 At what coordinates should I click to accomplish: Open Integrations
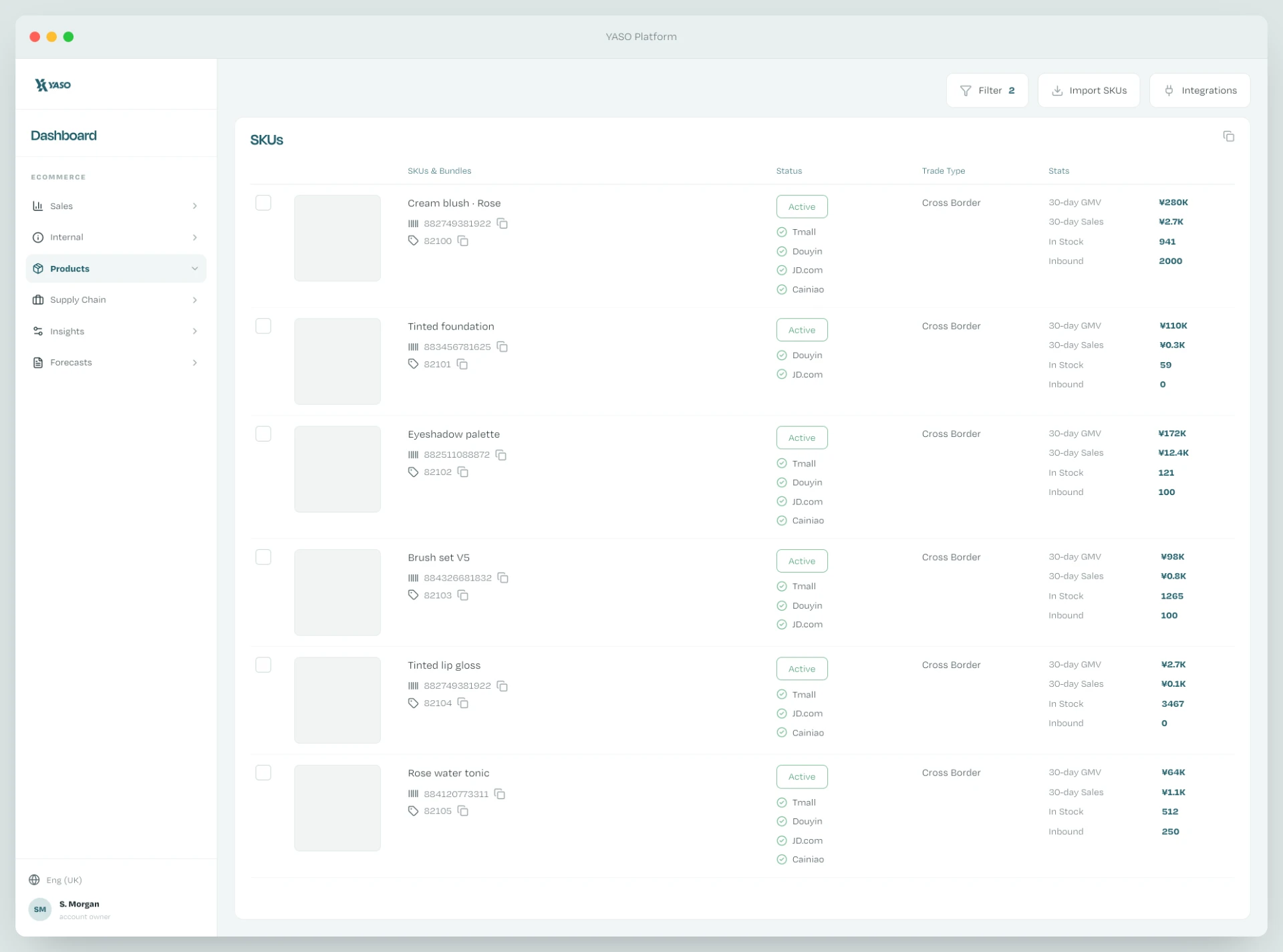(1199, 90)
